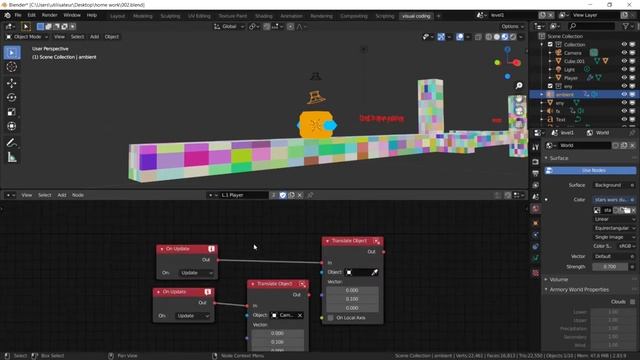Screen dimensions: 640x360
Task: Switch to the Scripting workspace tab
Action: pyautogui.click(x=384, y=16)
